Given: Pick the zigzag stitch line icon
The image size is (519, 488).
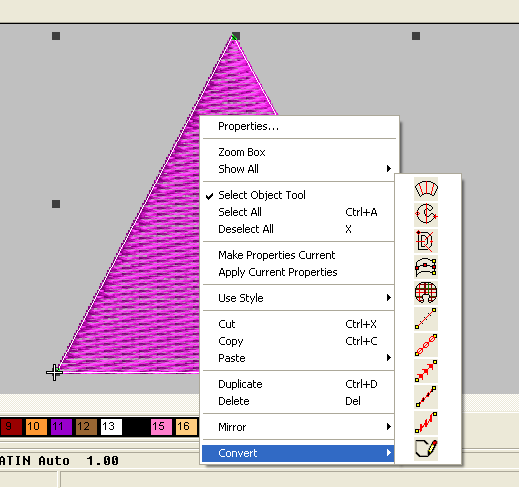Looking at the screenshot, I should [x=426, y=423].
